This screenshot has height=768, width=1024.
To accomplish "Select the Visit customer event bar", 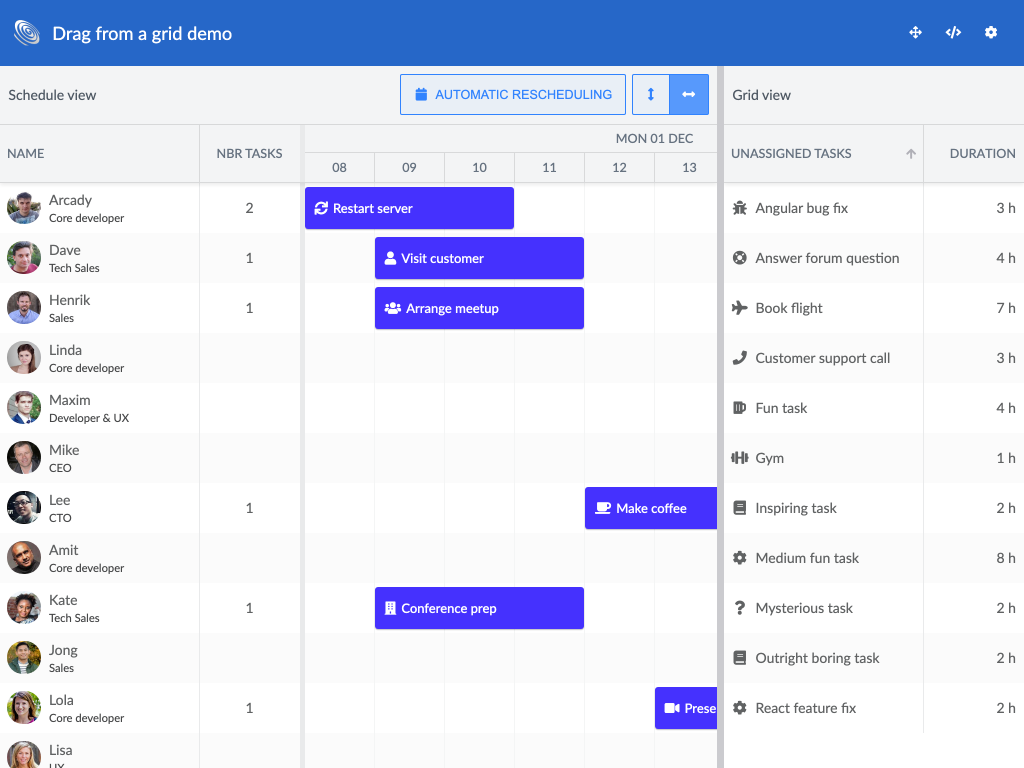I will 479,258.
